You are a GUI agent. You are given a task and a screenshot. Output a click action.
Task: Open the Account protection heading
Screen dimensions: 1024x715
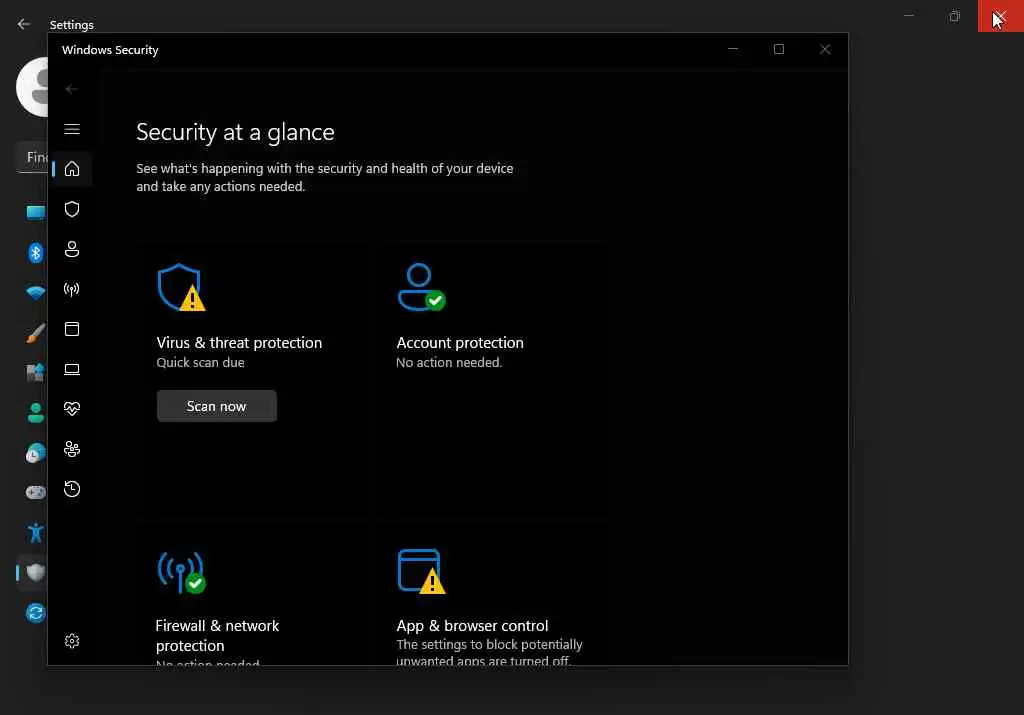click(x=460, y=343)
